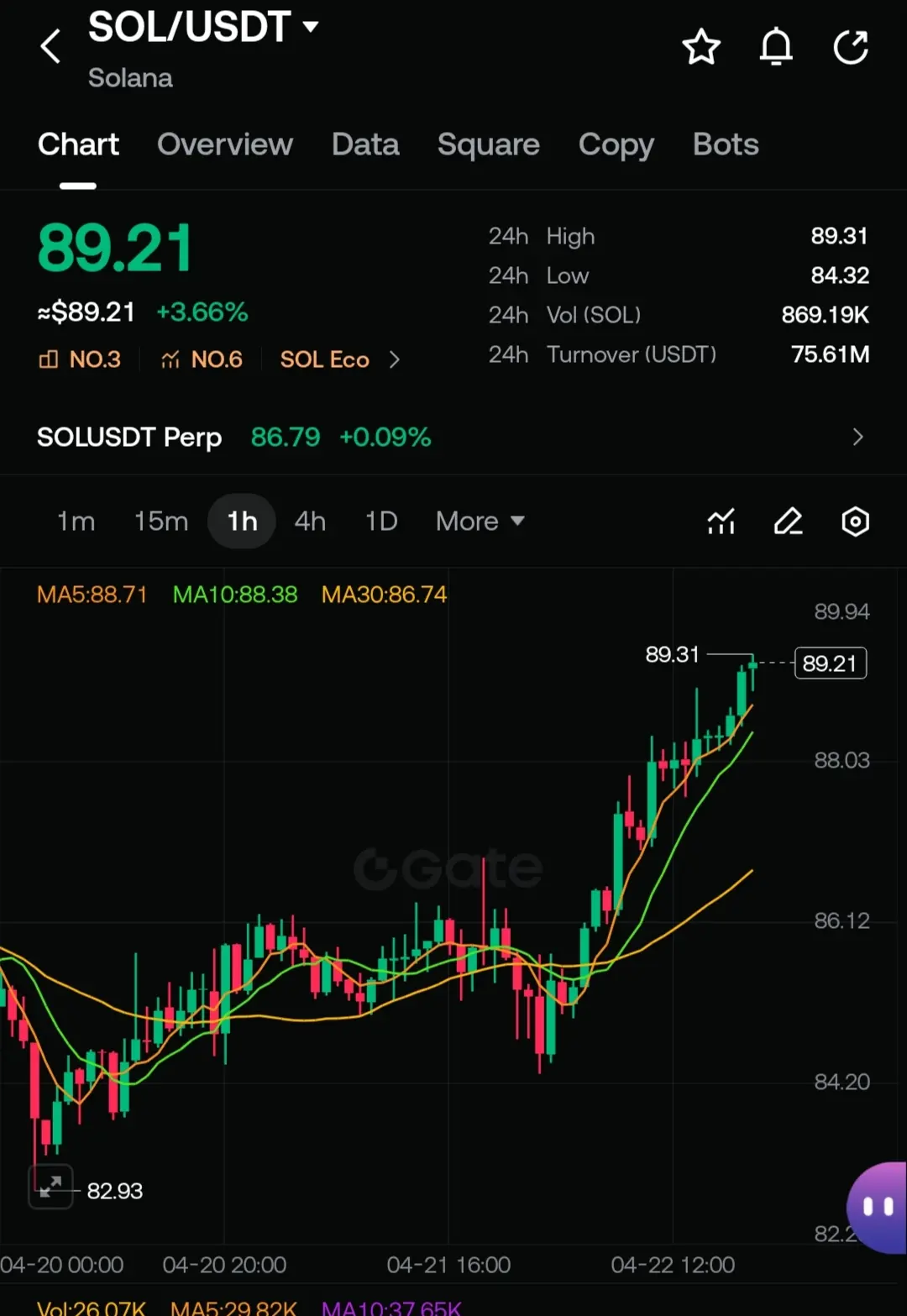Select the 4h timeframe
Image resolution: width=907 pixels, height=1316 pixels.
point(310,522)
